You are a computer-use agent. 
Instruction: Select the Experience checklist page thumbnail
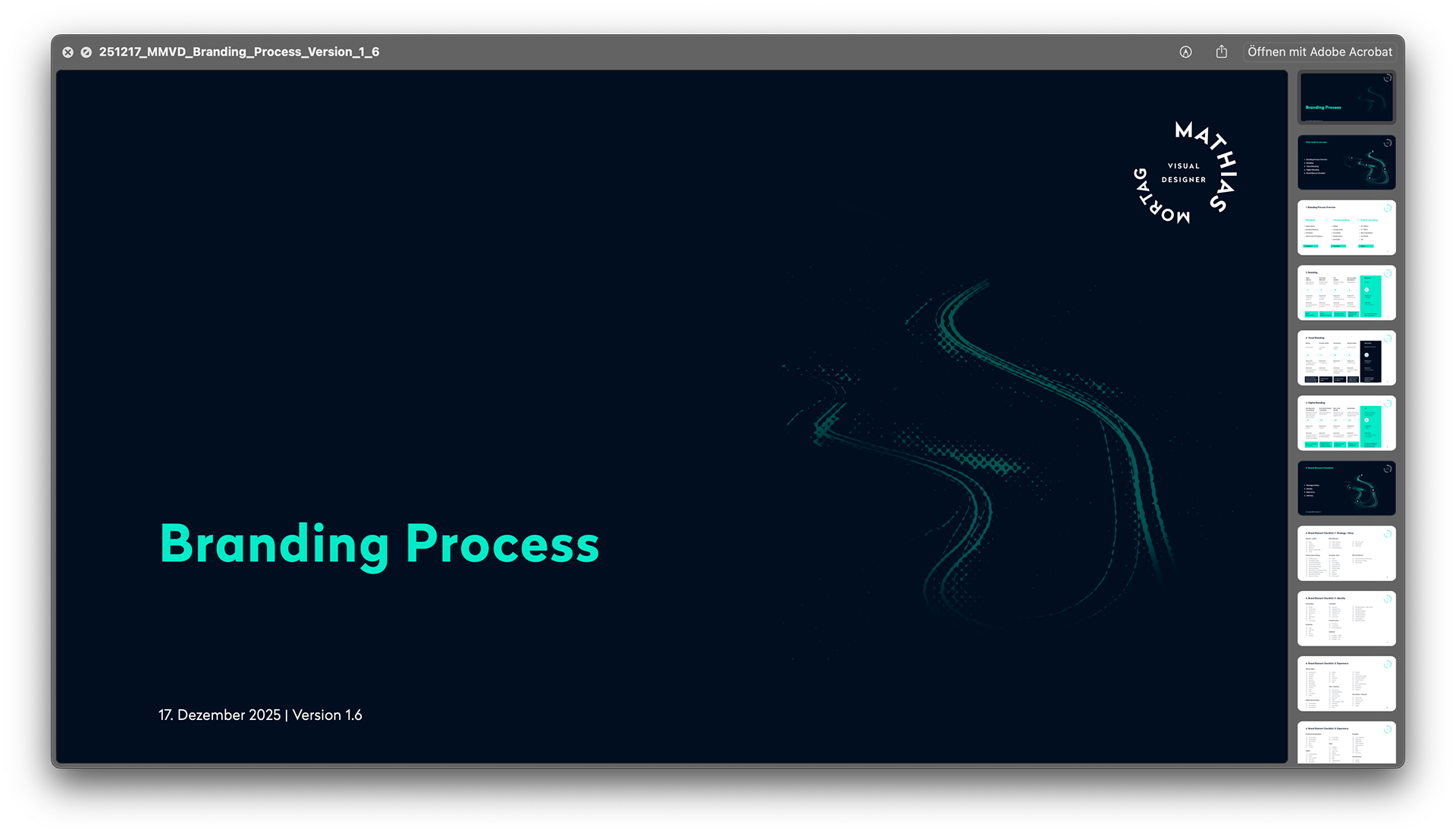tap(1346, 684)
